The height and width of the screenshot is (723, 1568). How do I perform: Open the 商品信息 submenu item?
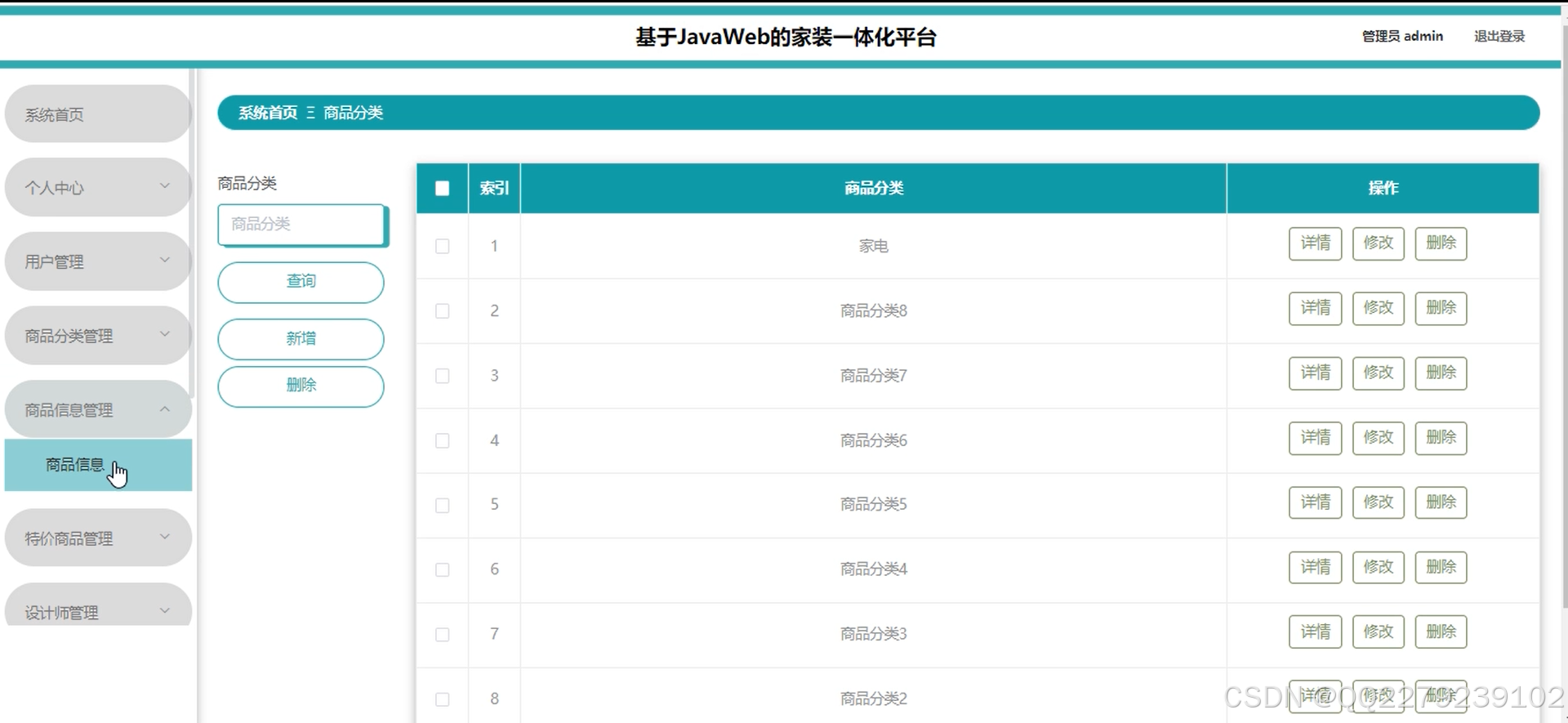75,465
